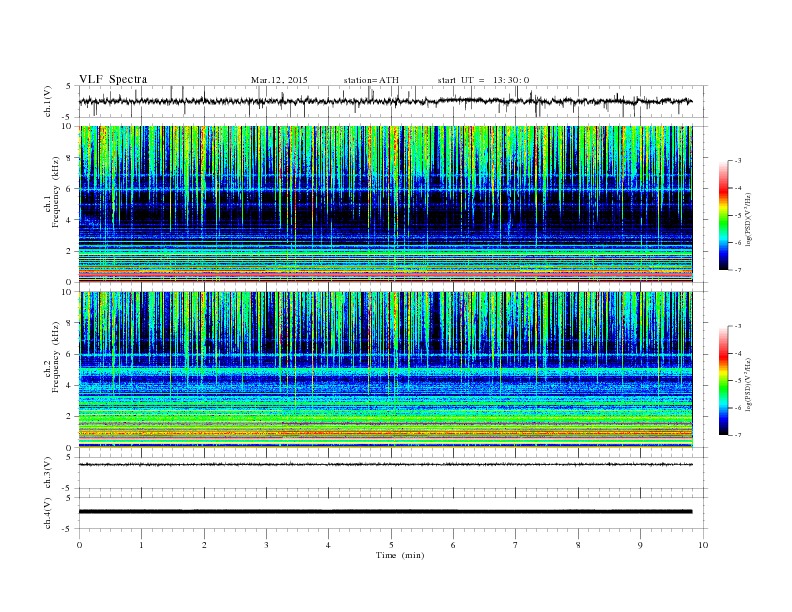Click the "ch.3(V)" y-axis label
The width and height of the screenshot is (792, 612).
(x=47, y=473)
